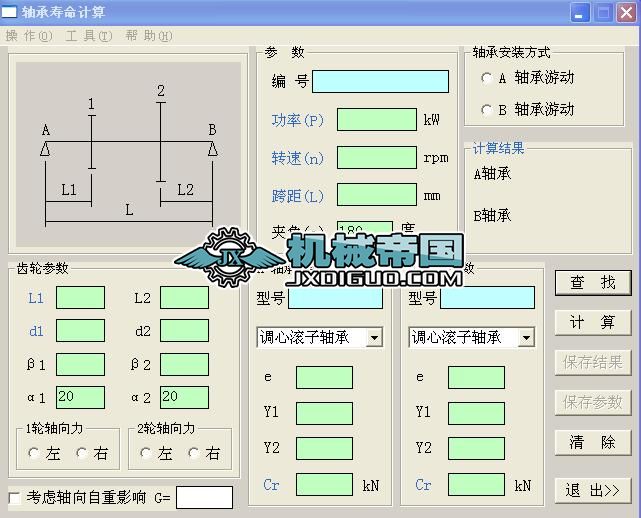The width and height of the screenshot is (641, 518).
Task: Click the 查找 button
Action: click(x=593, y=283)
